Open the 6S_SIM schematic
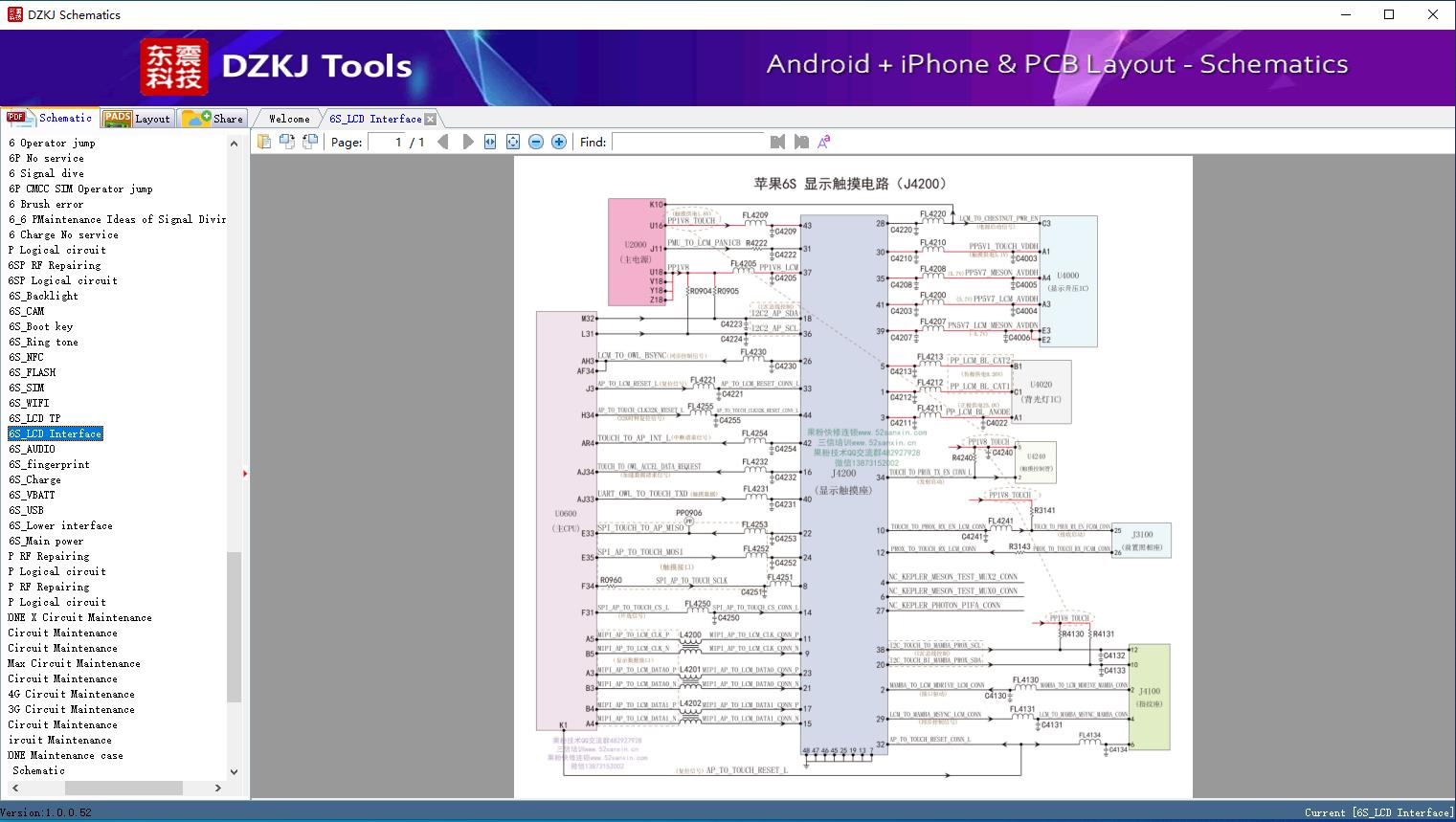This screenshot has height=822, width=1456. tap(27, 388)
